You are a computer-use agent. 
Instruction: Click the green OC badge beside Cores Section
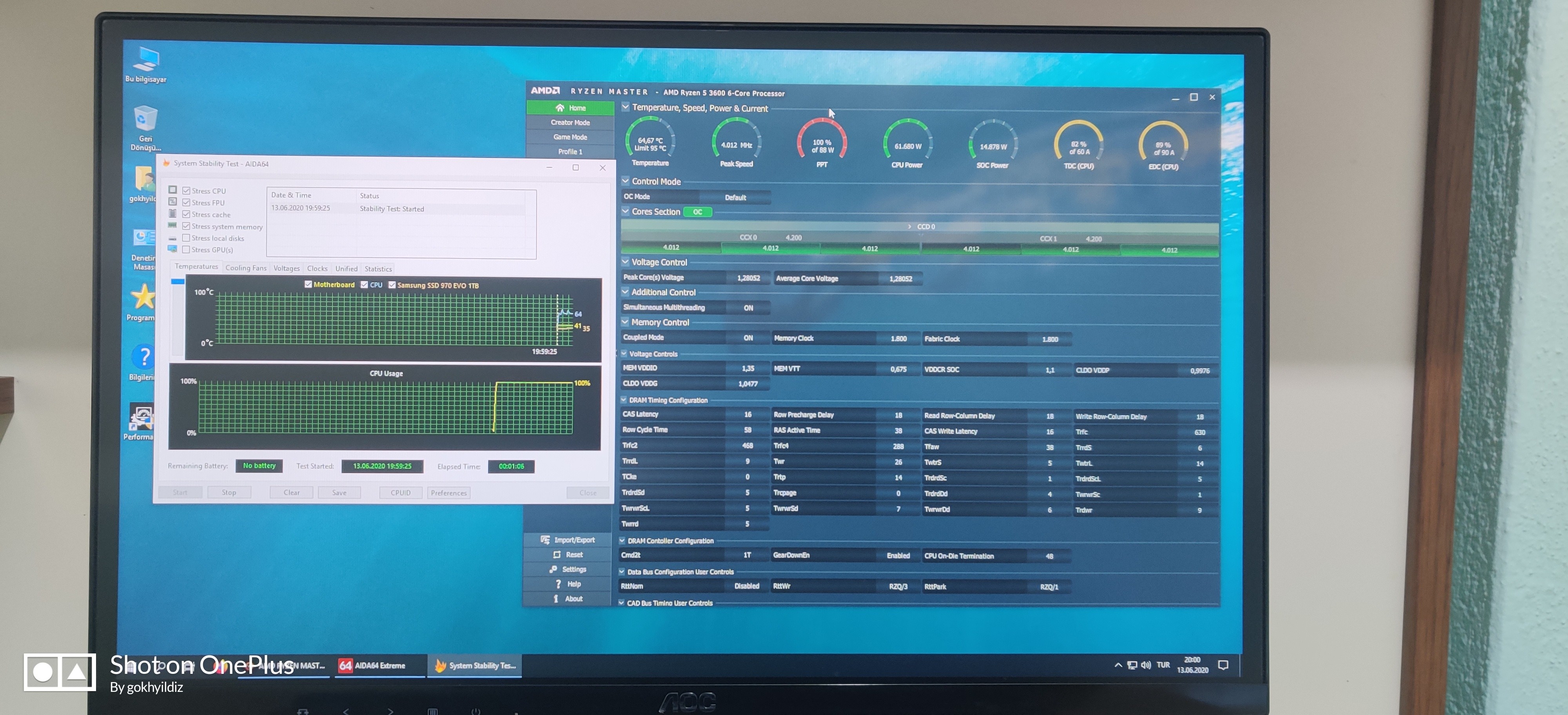pos(698,212)
